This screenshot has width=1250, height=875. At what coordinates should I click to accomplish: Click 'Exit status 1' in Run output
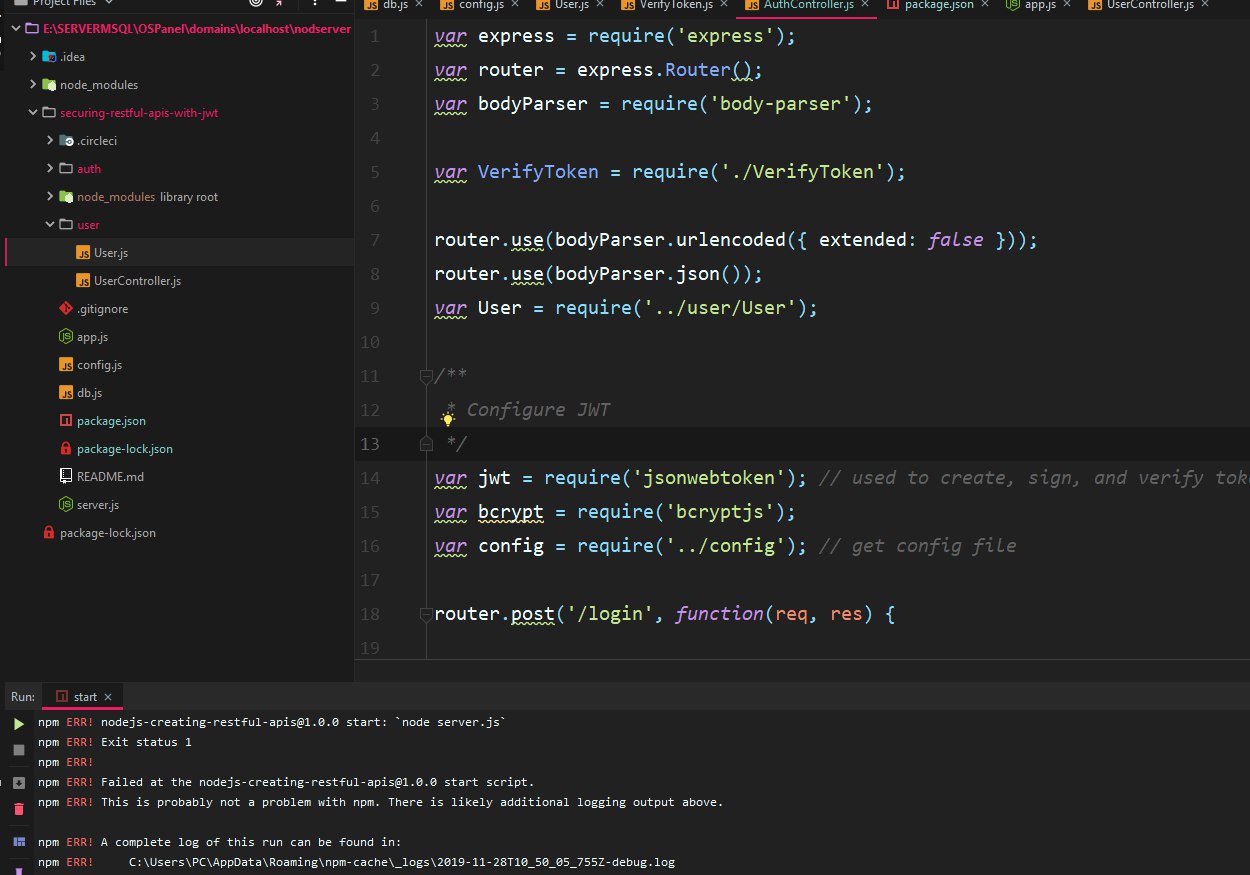point(146,742)
